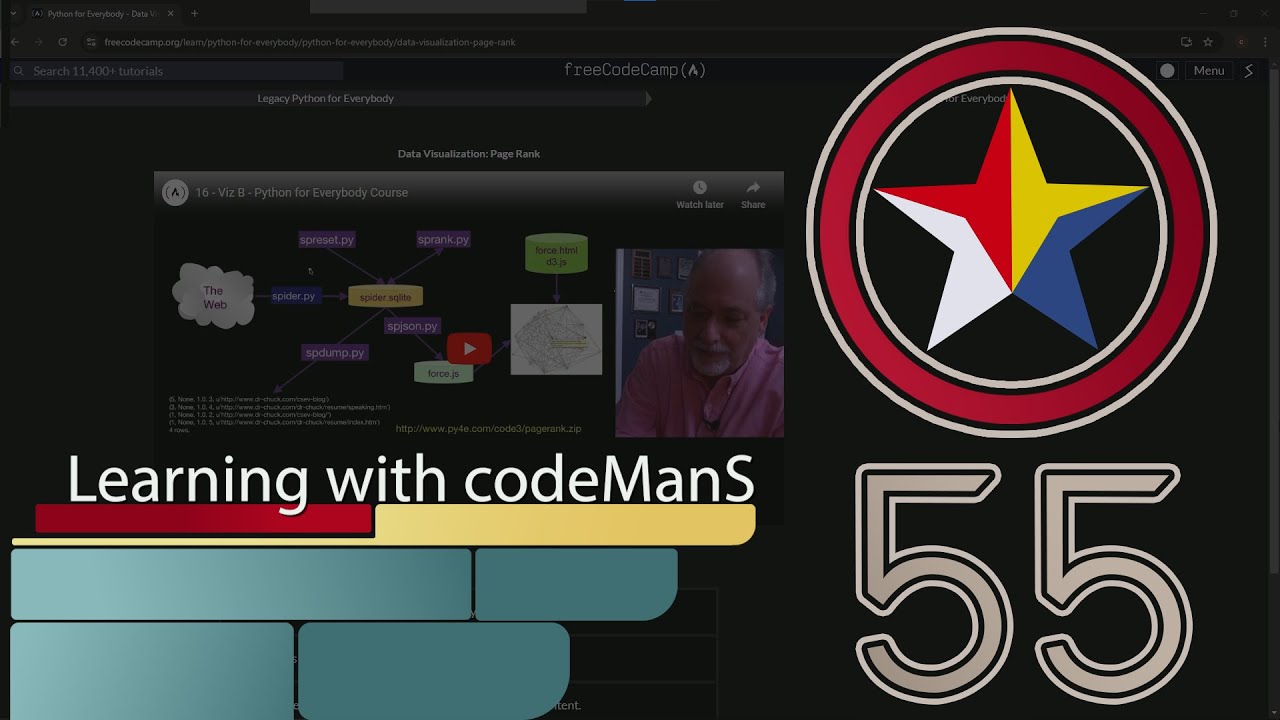Reload the freeCodeCamp page
The height and width of the screenshot is (720, 1280).
pos(62,42)
